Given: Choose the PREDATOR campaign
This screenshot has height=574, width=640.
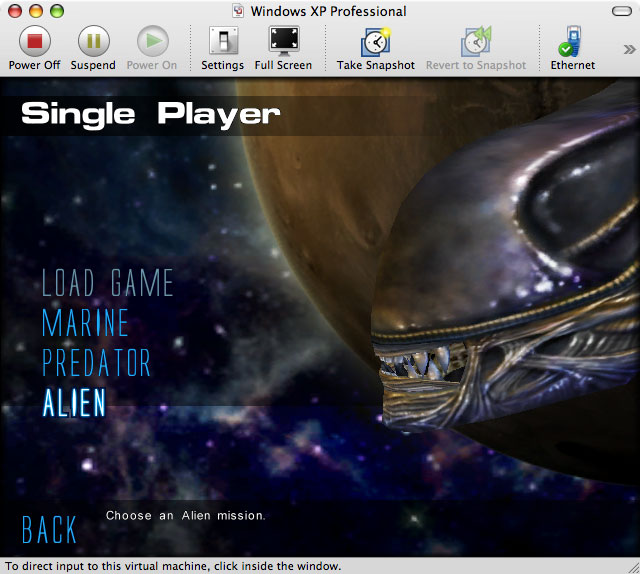Looking at the screenshot, I should coord(97,362).
